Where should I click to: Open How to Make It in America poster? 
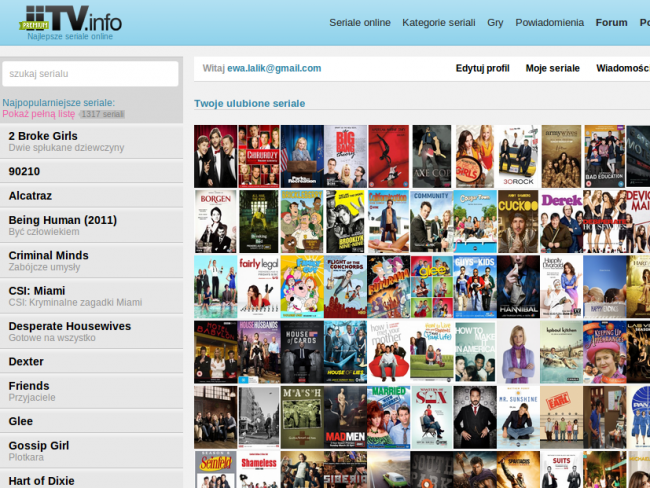pyautogui.click(x=475, y=352)
